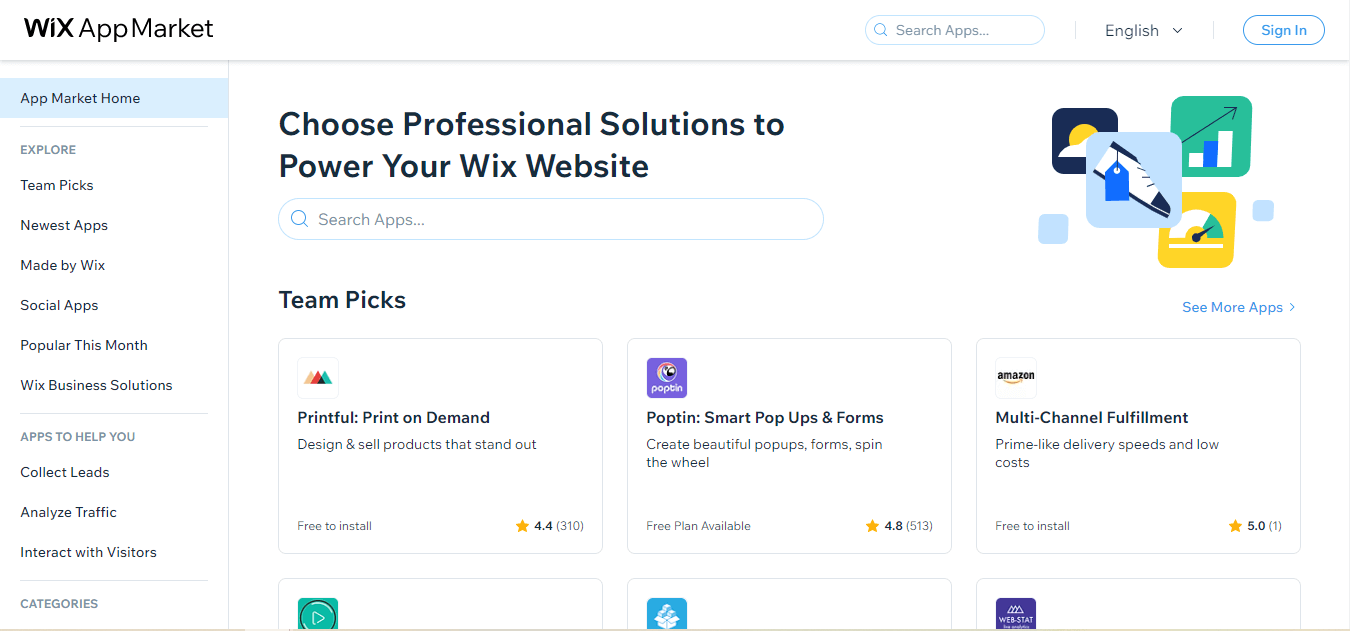Open Analyze Traffic apps

(x=69, y=512)
